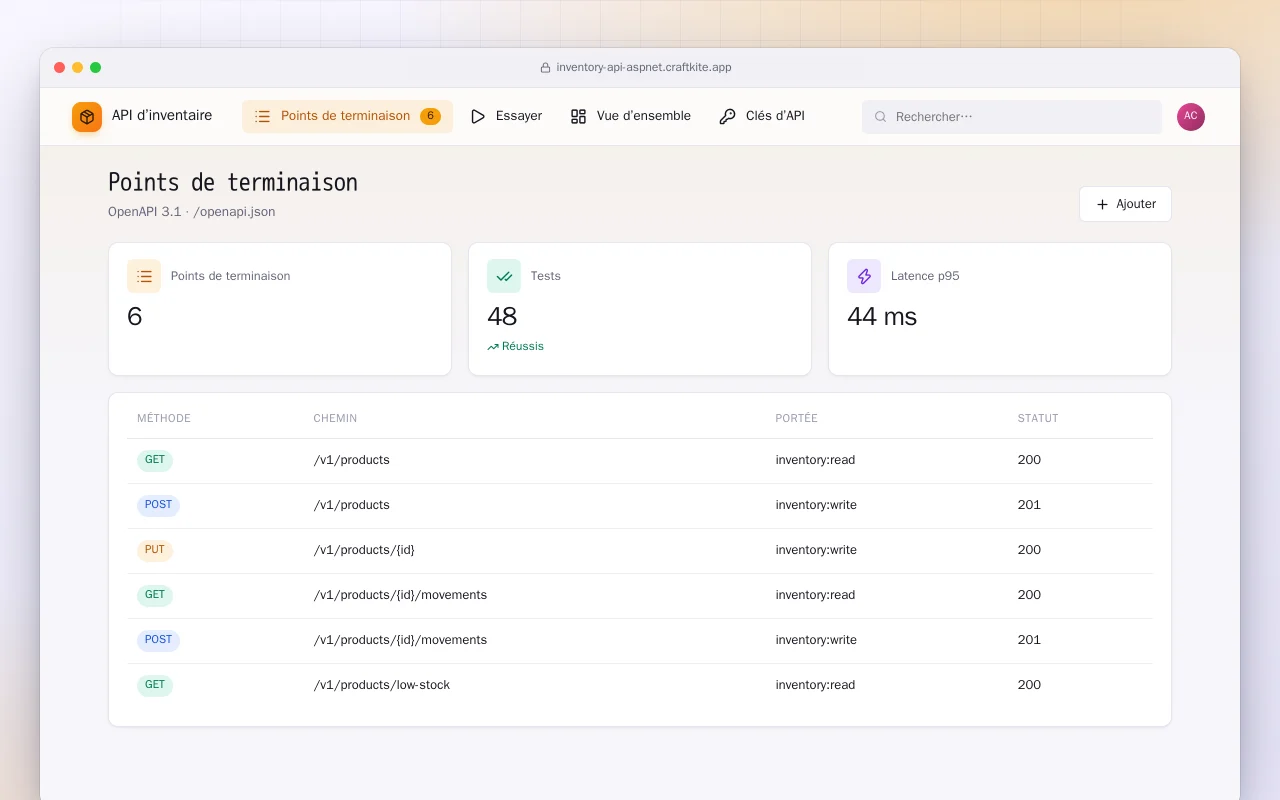Click the value 6 in the endpoints card

click(x=135, y=317)
